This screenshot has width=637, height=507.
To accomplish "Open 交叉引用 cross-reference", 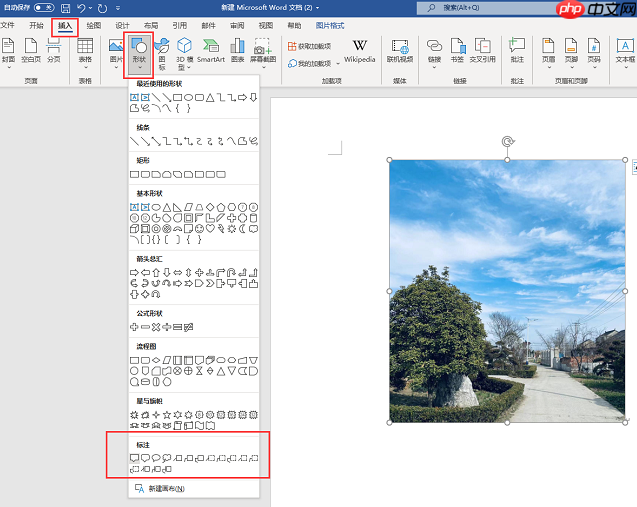I will click(482, 51).
